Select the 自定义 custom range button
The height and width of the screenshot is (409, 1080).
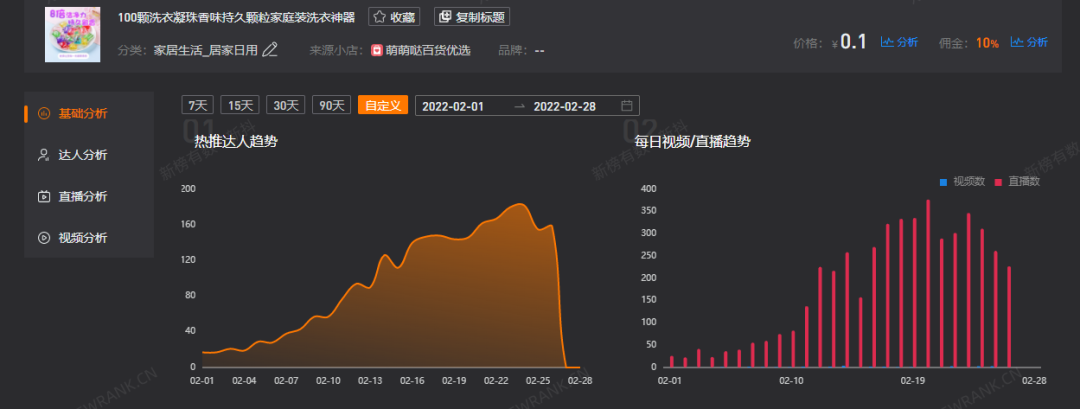pyautogui.click(x=383, y=105)
